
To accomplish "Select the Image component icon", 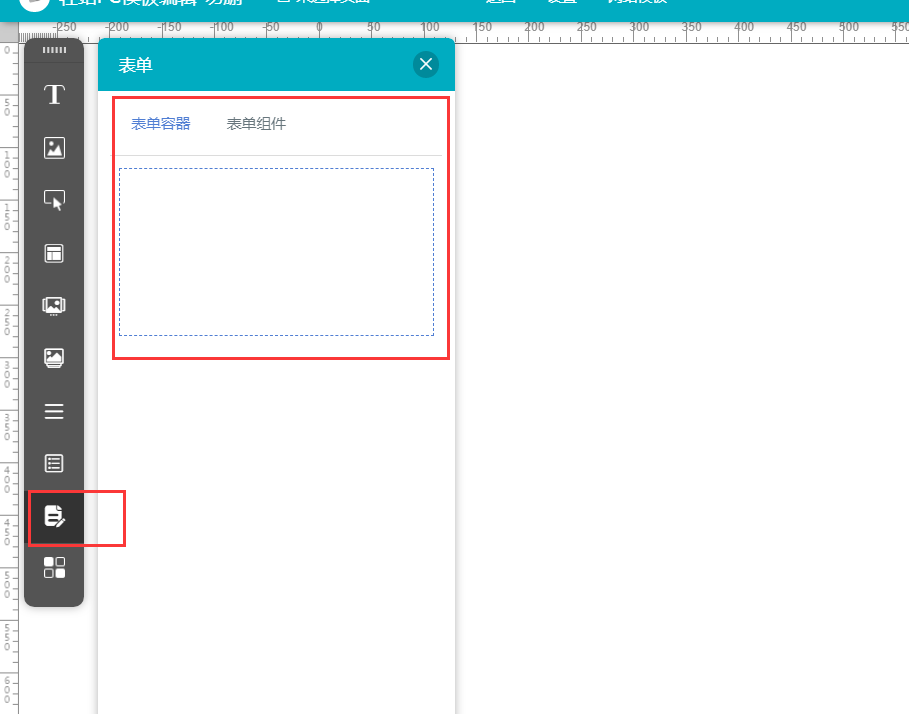I will [54, 148].
